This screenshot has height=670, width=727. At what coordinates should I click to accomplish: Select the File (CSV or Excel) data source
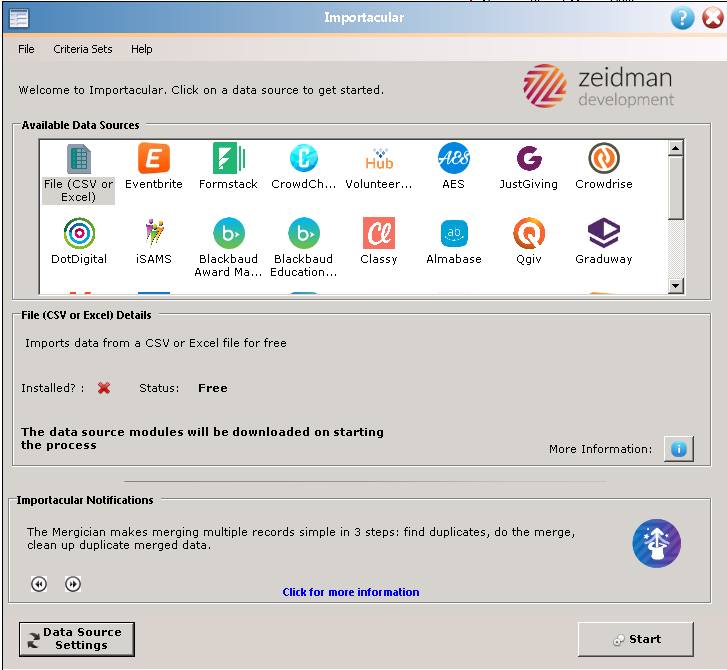coord(78,173)
